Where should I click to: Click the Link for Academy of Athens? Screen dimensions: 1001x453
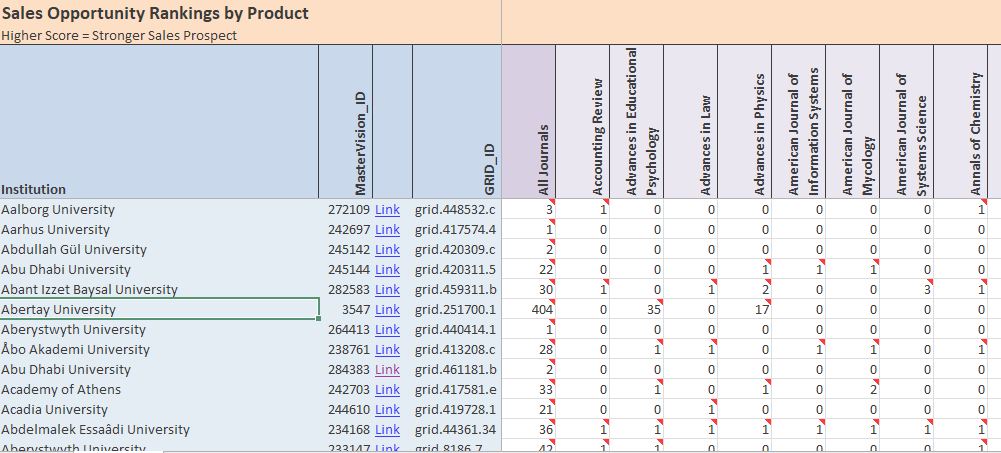pyautogui.click(x=387, y=390)
